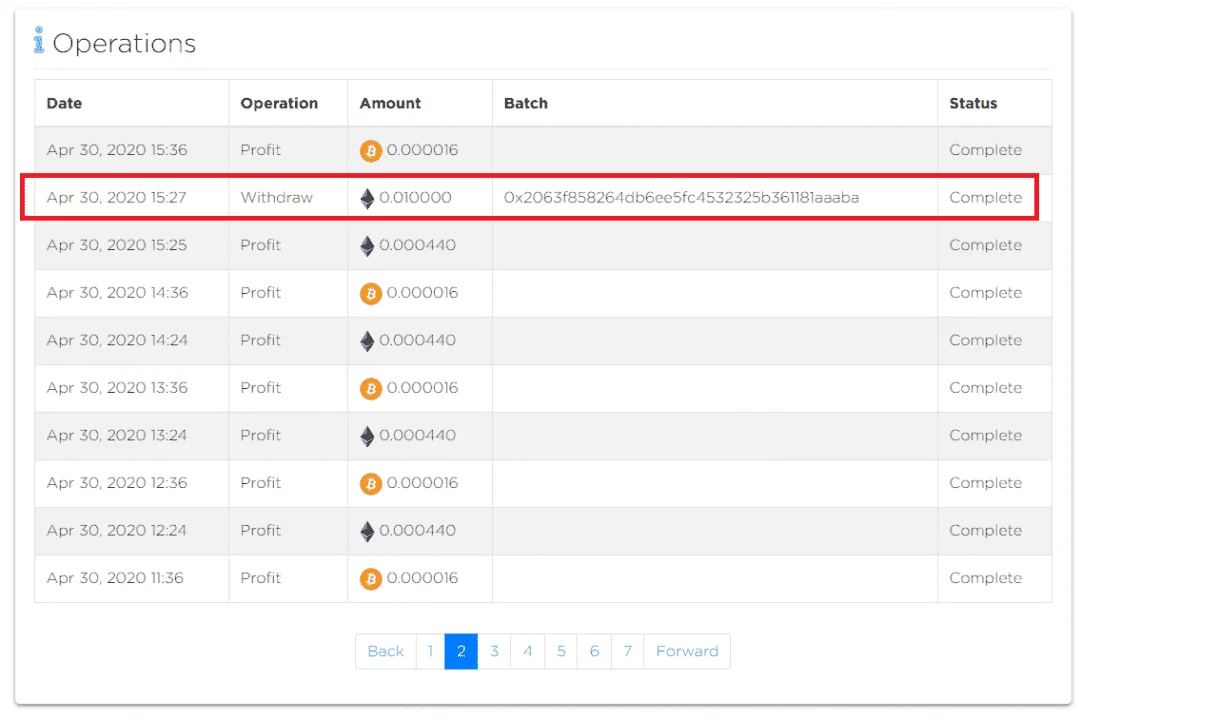The width and height of the screenshot is (1219, 720).
Task: Click the date Apr 30, 2020 11:36
Action: [x=115, y=578]
